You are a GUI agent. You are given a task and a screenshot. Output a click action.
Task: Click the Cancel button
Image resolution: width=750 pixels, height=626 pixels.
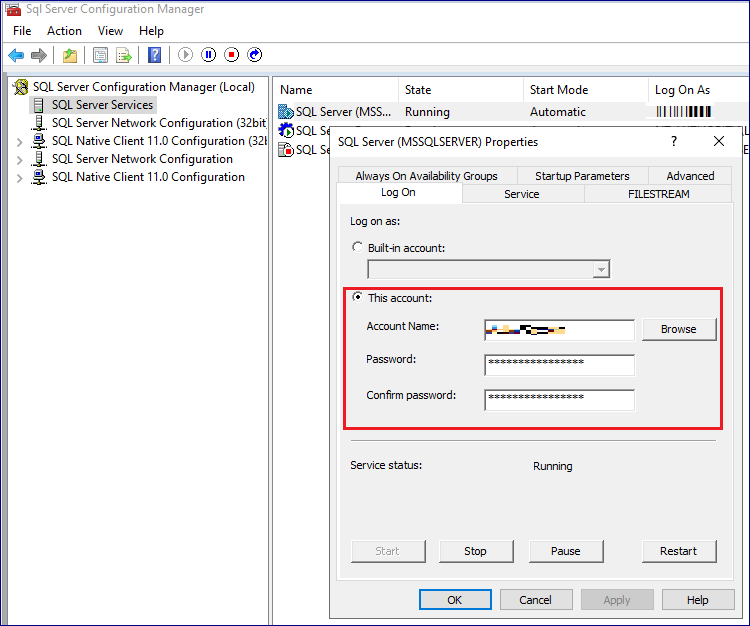pos(536,600)
